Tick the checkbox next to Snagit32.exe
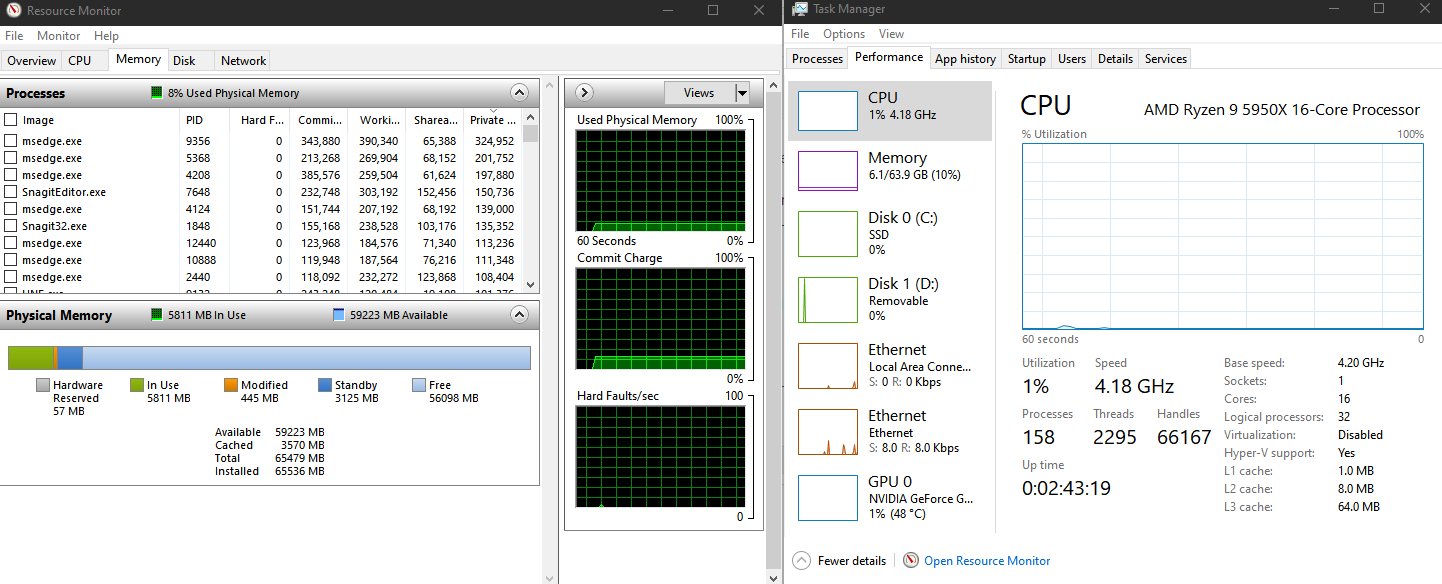 tap(11, 226)
